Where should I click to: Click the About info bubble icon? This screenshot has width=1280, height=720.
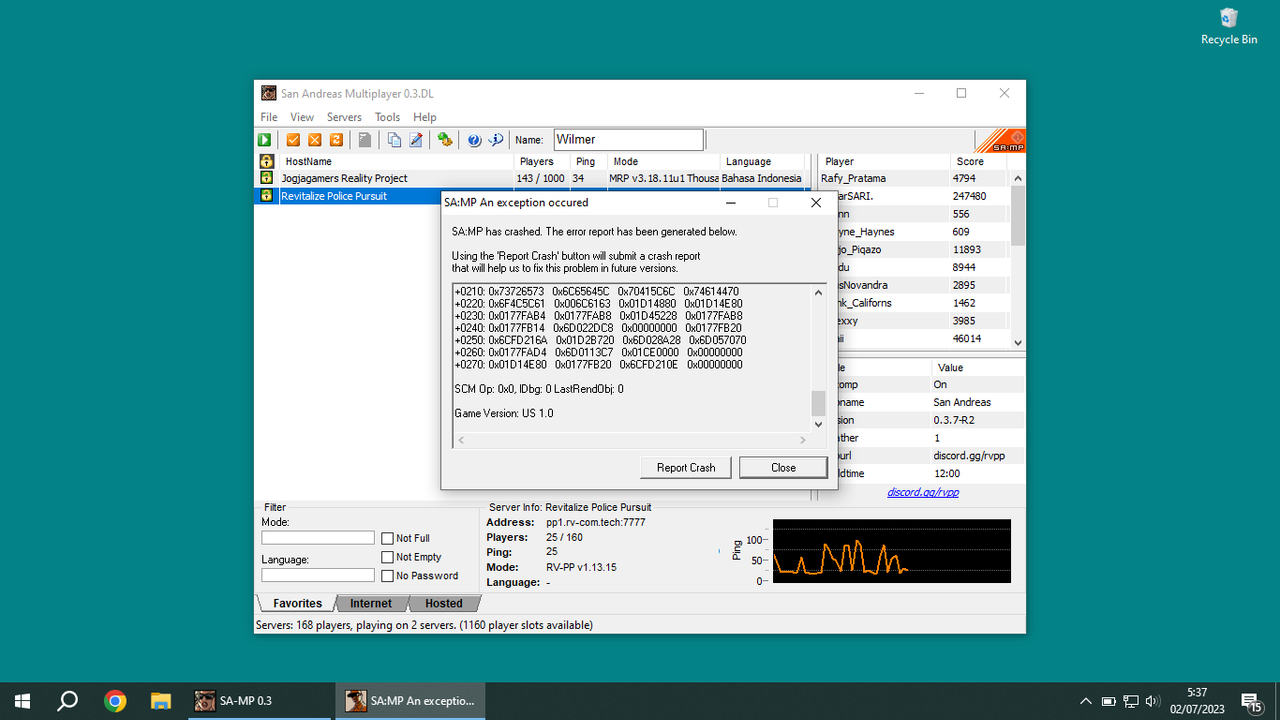pos(496,140)
